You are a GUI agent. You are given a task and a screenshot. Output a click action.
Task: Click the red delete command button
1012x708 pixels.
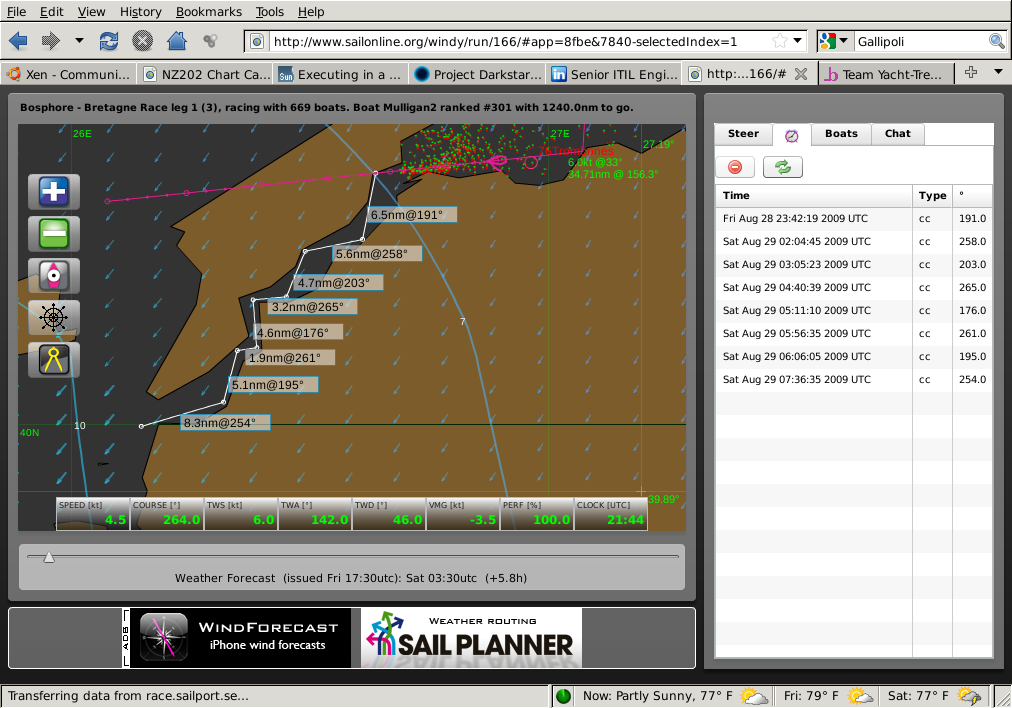pyautogui.click(x=734, y=167)
